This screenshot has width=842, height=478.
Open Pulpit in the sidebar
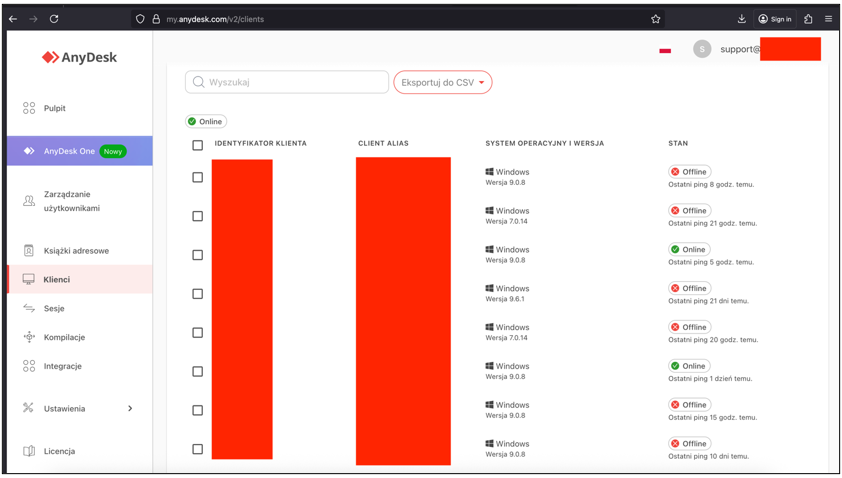[55, 108]
